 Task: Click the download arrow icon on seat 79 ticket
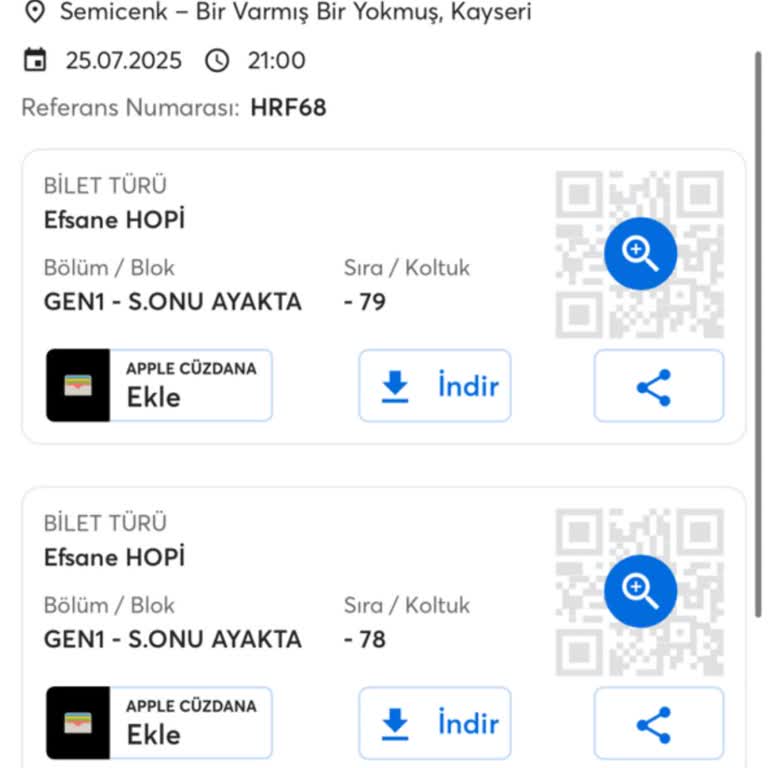pos(396,386)
